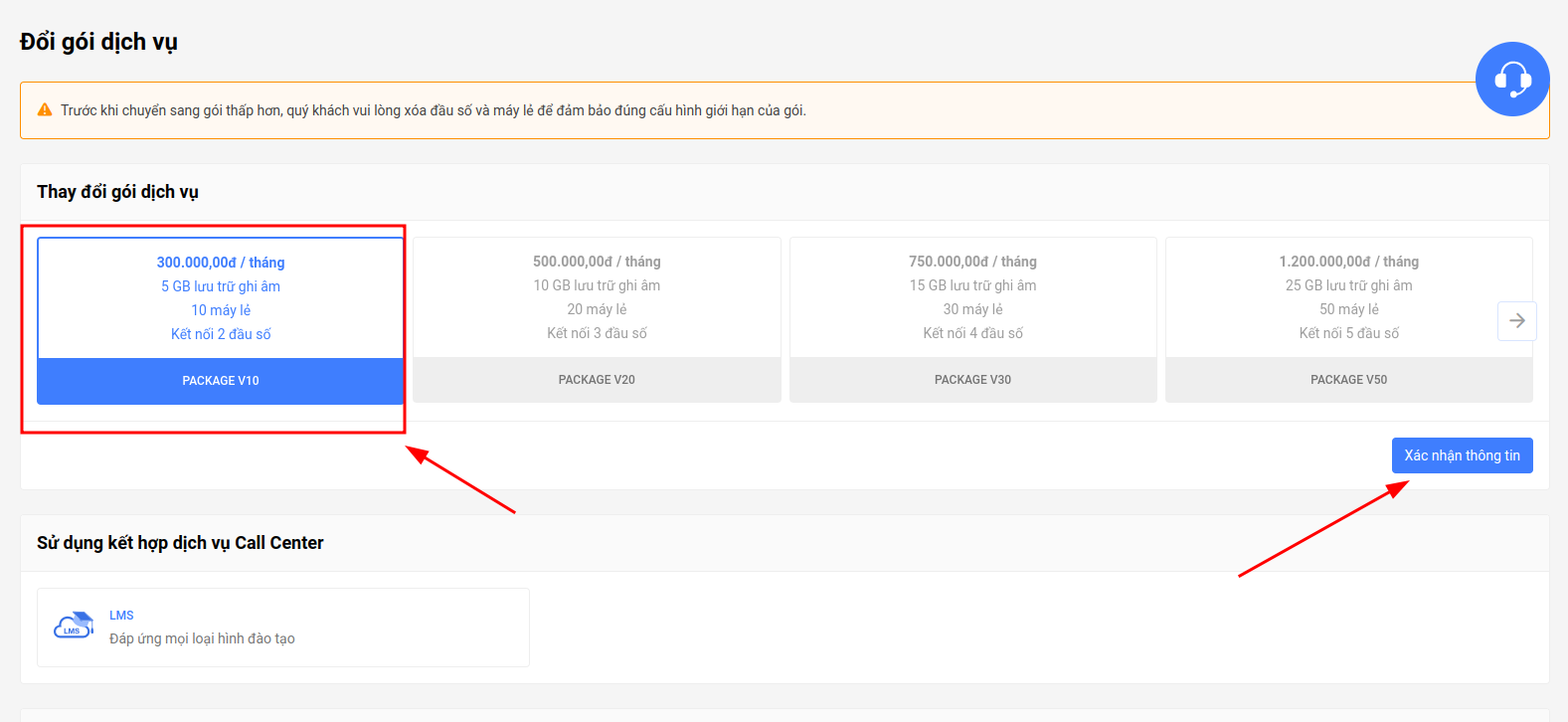
Task: Click the 20 máy lẻ text
Action: click(x=597, y=309)
